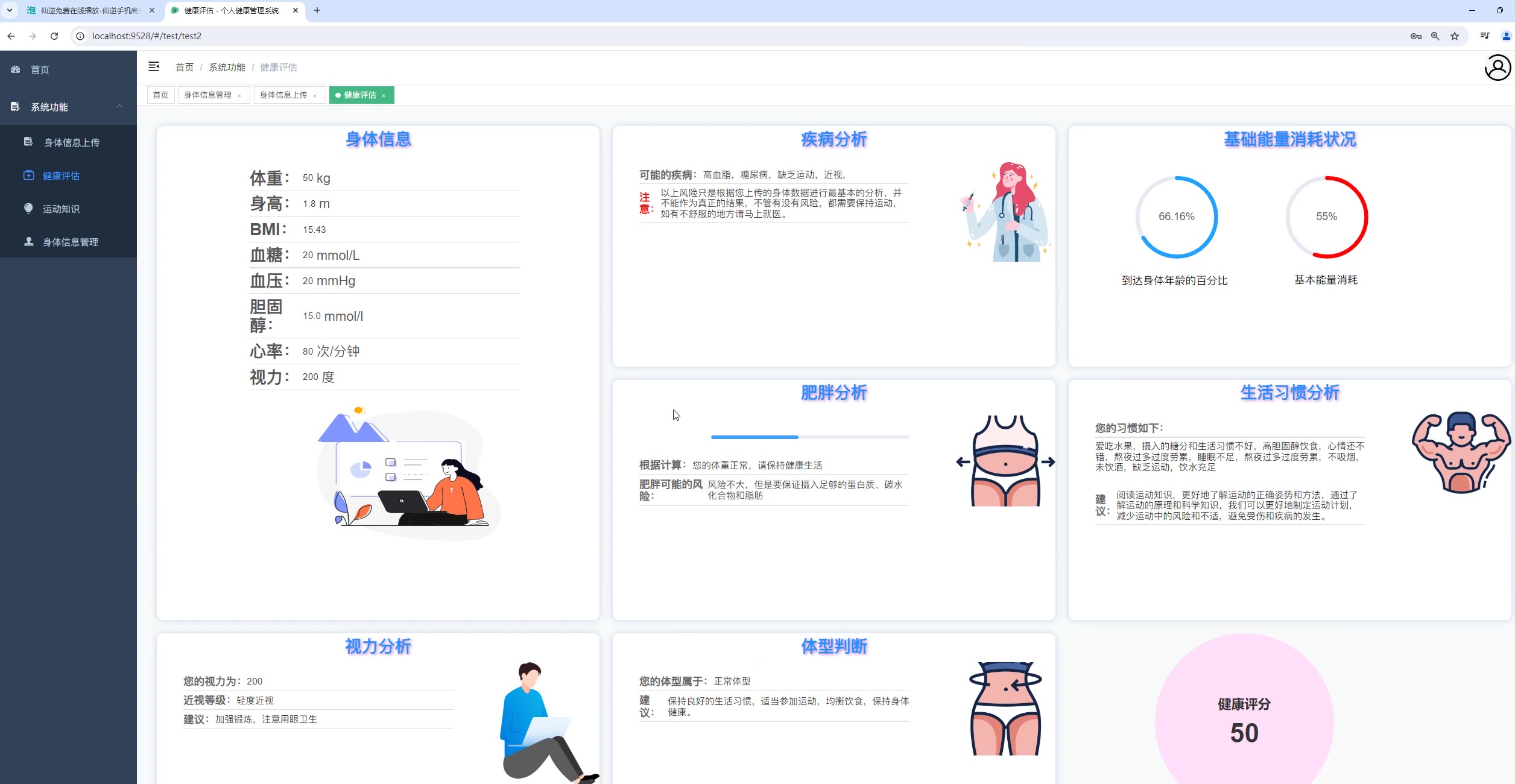Toggle the sidebar hamburger icon
Screen dimensions: 1515x784
click(x=154, y=67)
